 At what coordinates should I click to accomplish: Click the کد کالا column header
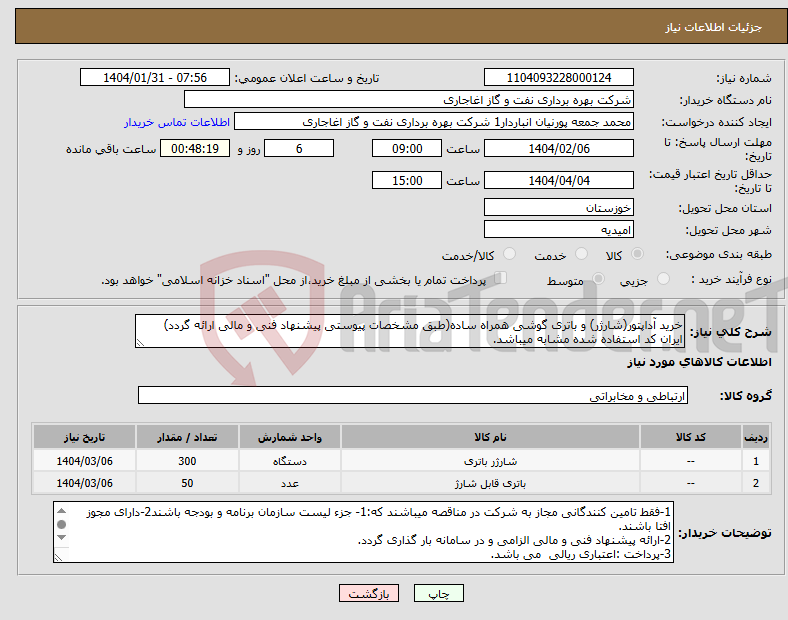(691, 437)
